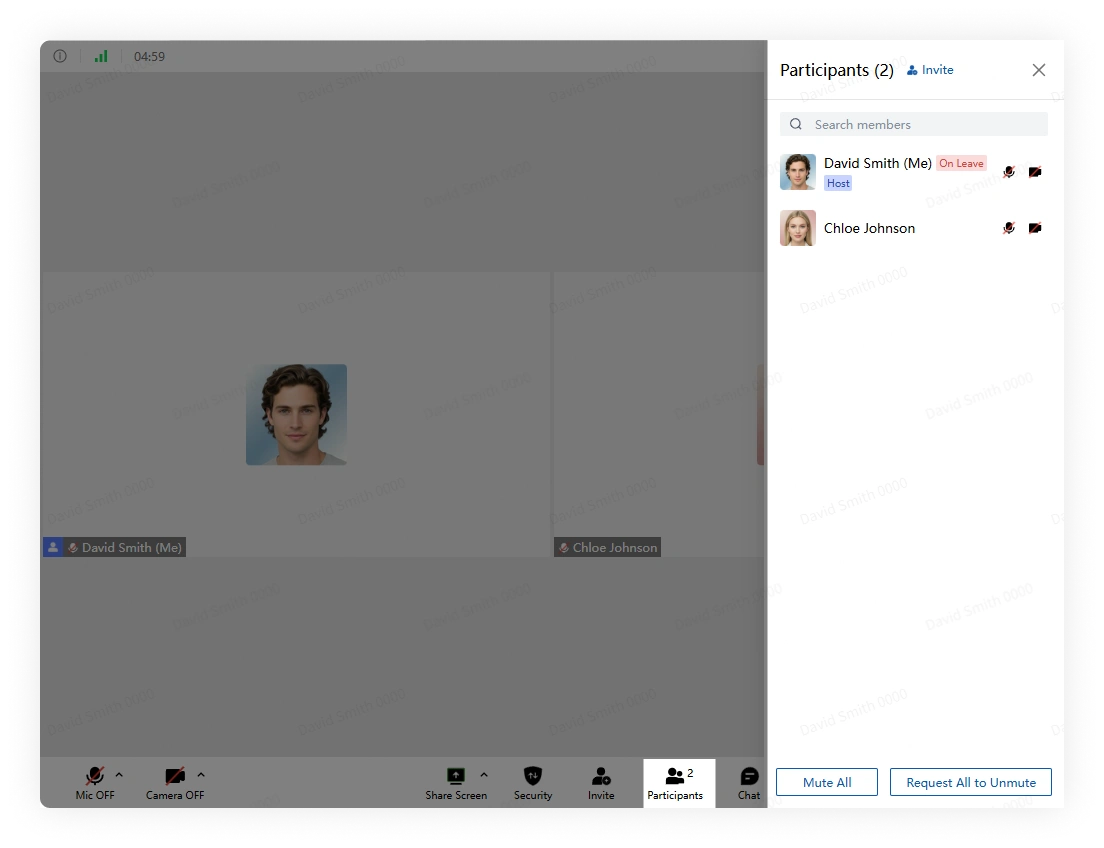The height and width of the screenshot is (848, 1104).
Task: Turn on camera via Camera OFF button
Action: [x=175, y=783]
